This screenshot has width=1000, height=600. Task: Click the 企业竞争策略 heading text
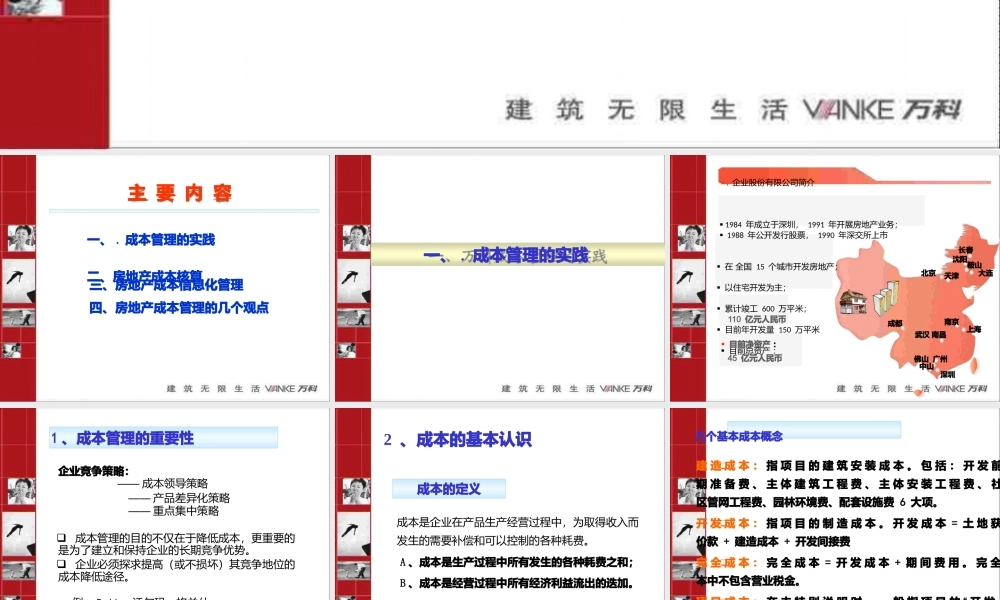point(93,471)
